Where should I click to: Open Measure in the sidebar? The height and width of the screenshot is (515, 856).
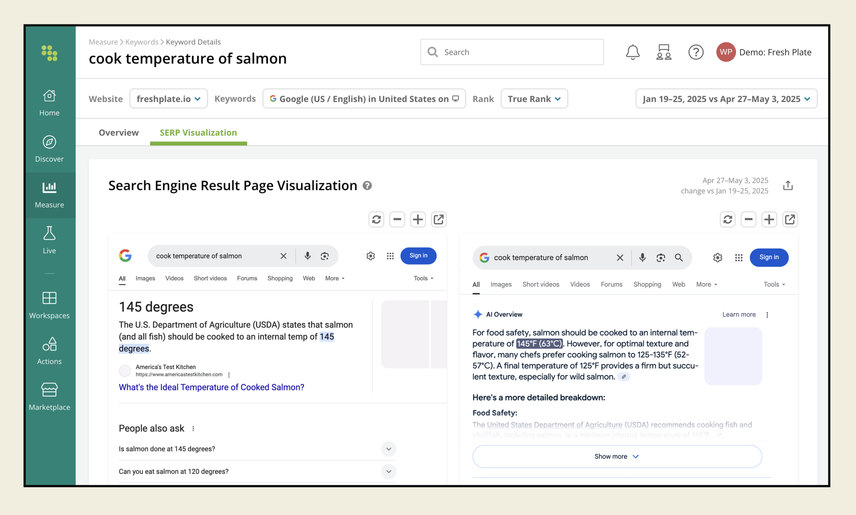click(x=49, y=195)
